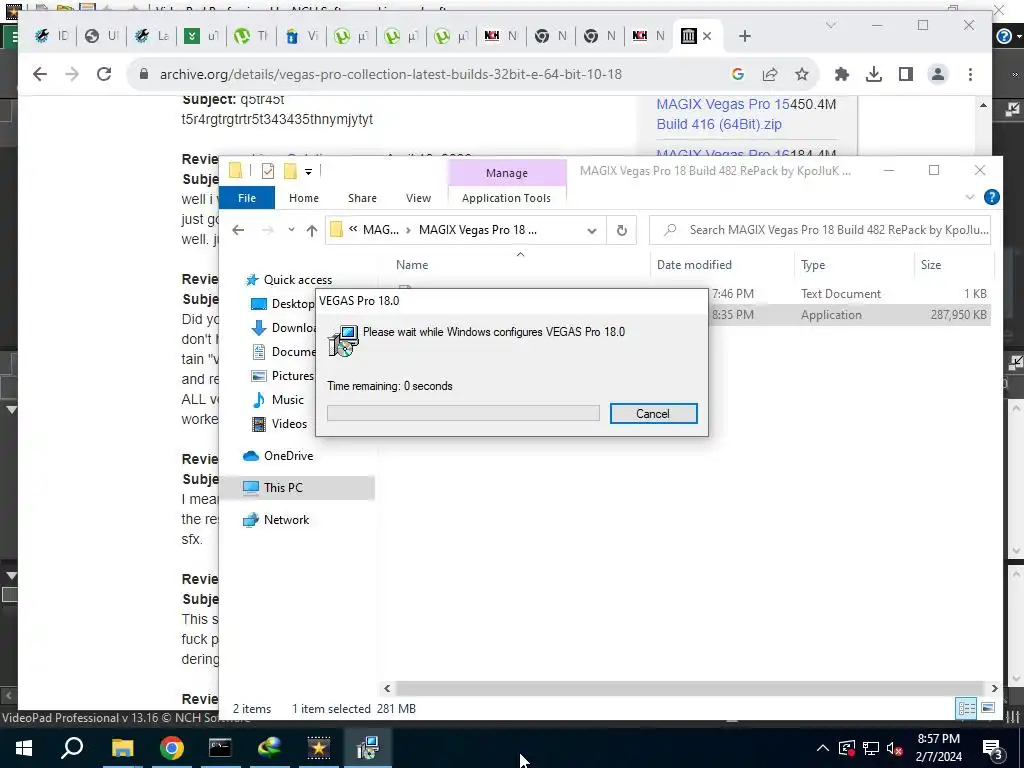Click New Folder icon in Explorer title bar
The image size is (1024, 768).
290,171
